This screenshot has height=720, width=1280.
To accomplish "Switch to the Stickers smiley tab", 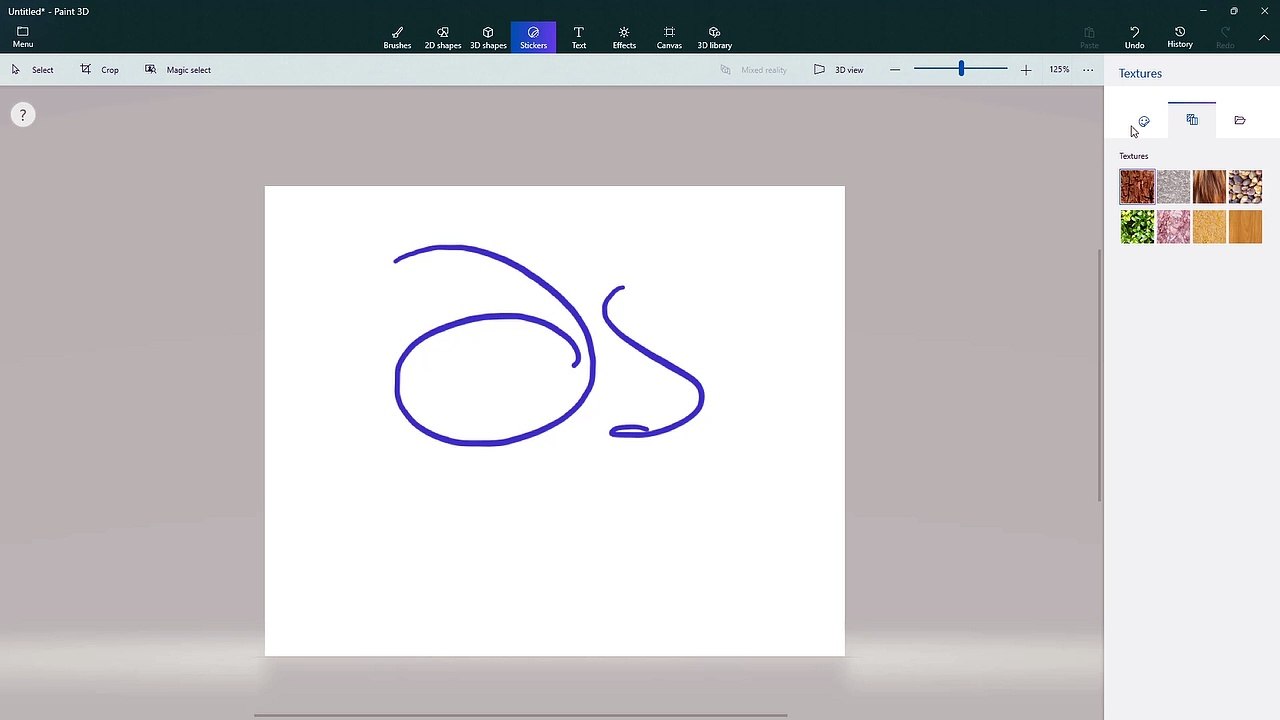I will 1144,121.
